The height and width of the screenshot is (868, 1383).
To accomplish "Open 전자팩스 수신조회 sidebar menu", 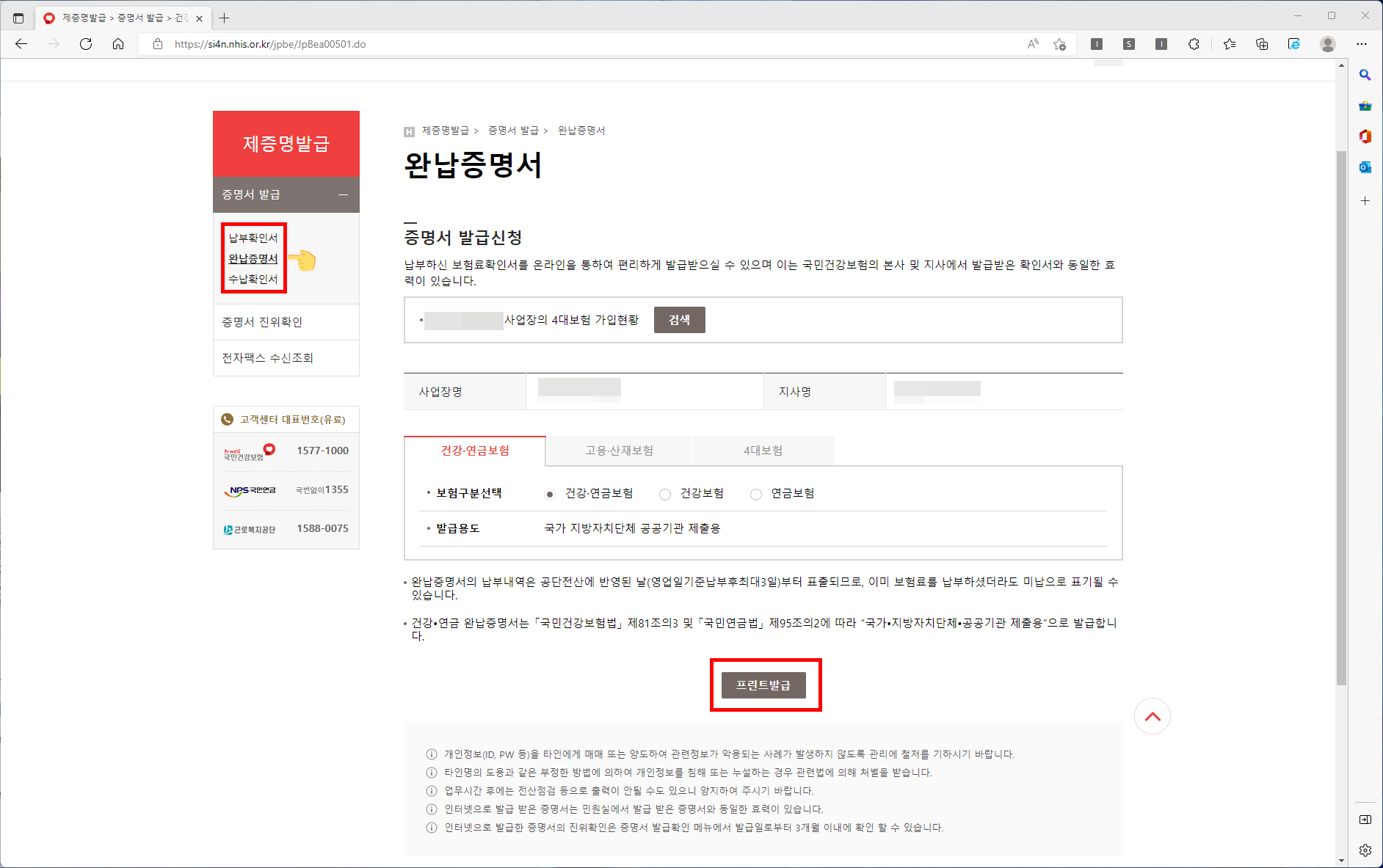I will 286,358.
